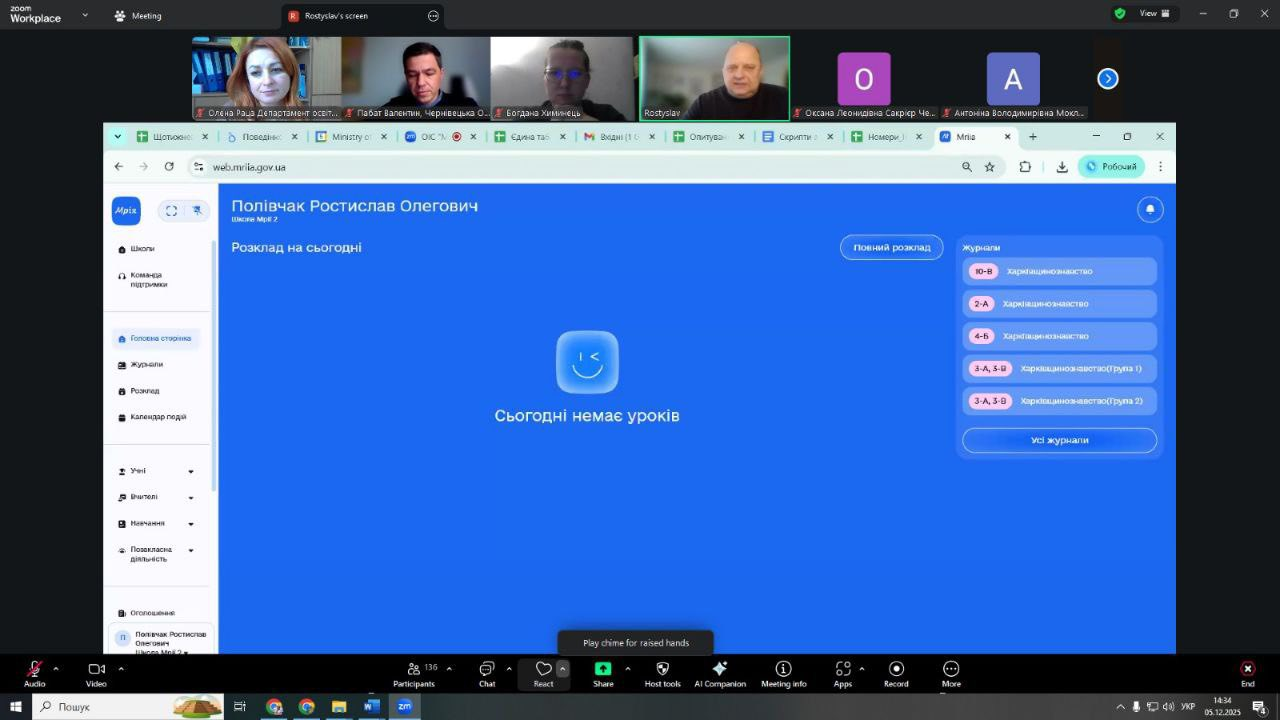The width and height of the screenshot is (1280, 720).
Task: Click the Host tools shield icon
Action: coord(662,674)
